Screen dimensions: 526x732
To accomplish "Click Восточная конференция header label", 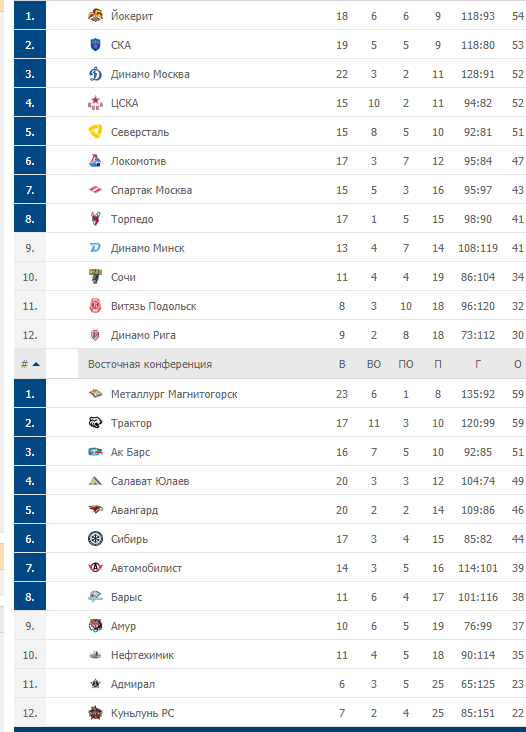I will click(x=150, y=364).
